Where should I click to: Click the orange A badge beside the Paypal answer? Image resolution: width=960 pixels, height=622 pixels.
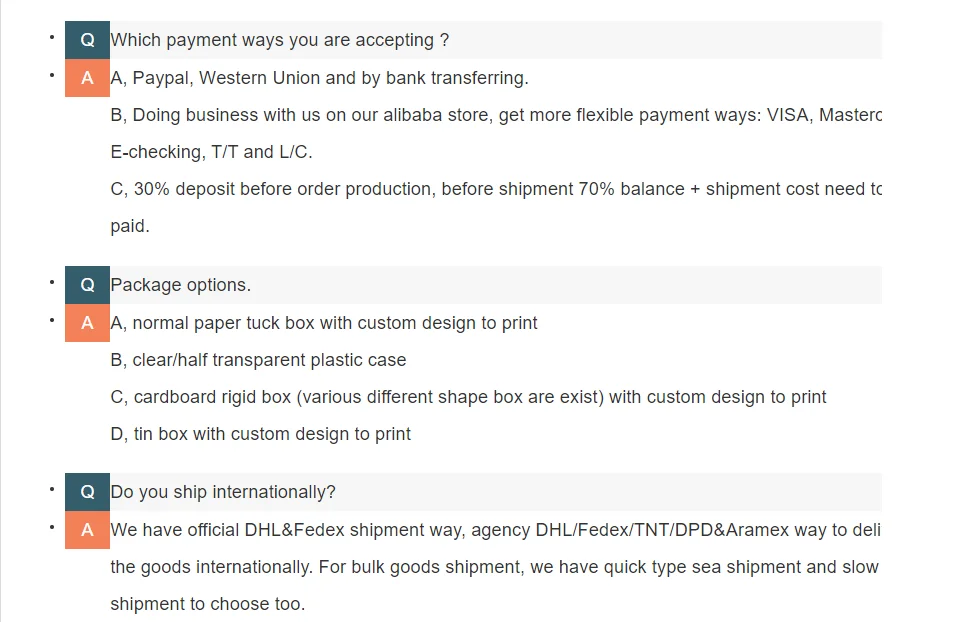click(x=87, y=78)
